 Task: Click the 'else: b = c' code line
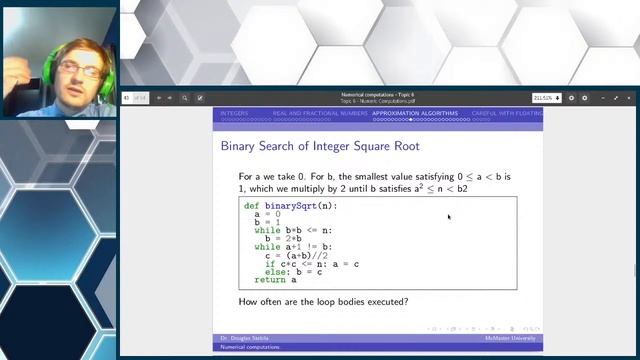pyautogui.click(x=293, y=272)
